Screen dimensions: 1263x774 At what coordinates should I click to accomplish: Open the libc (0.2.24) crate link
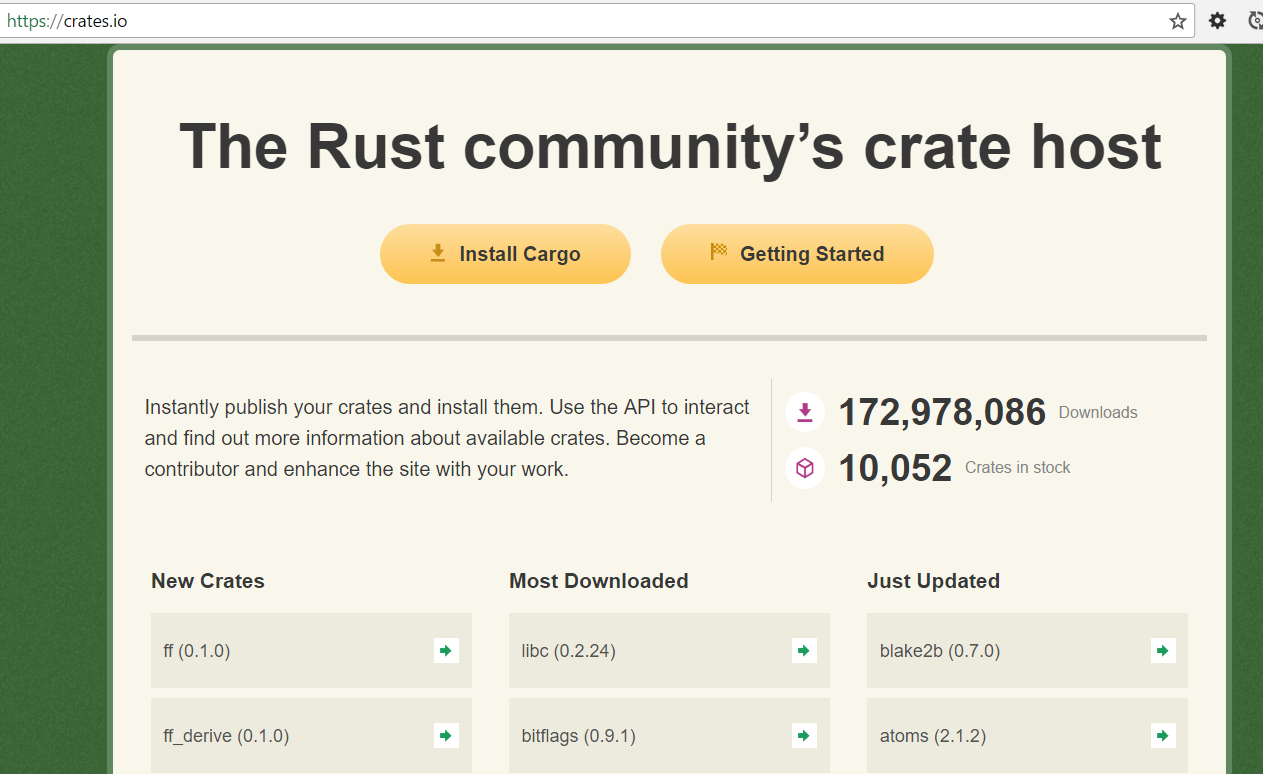pos(669,651)
